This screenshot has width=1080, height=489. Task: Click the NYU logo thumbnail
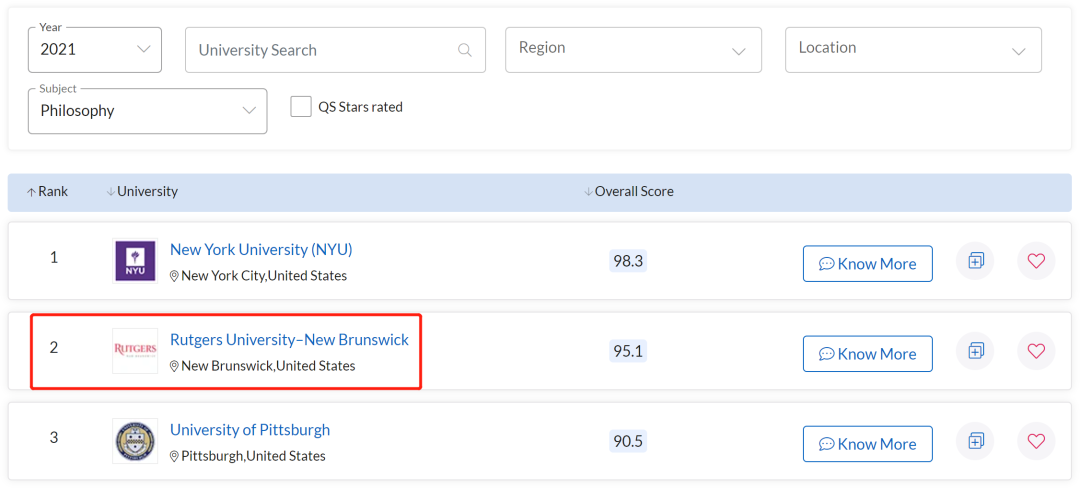pos(135,261)
